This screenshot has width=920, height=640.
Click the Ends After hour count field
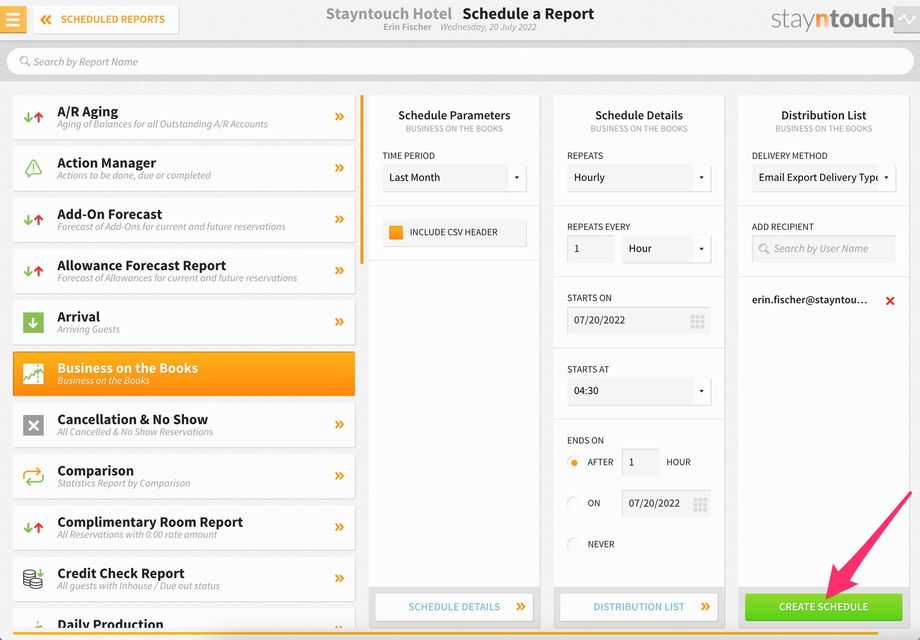[640, 462]
